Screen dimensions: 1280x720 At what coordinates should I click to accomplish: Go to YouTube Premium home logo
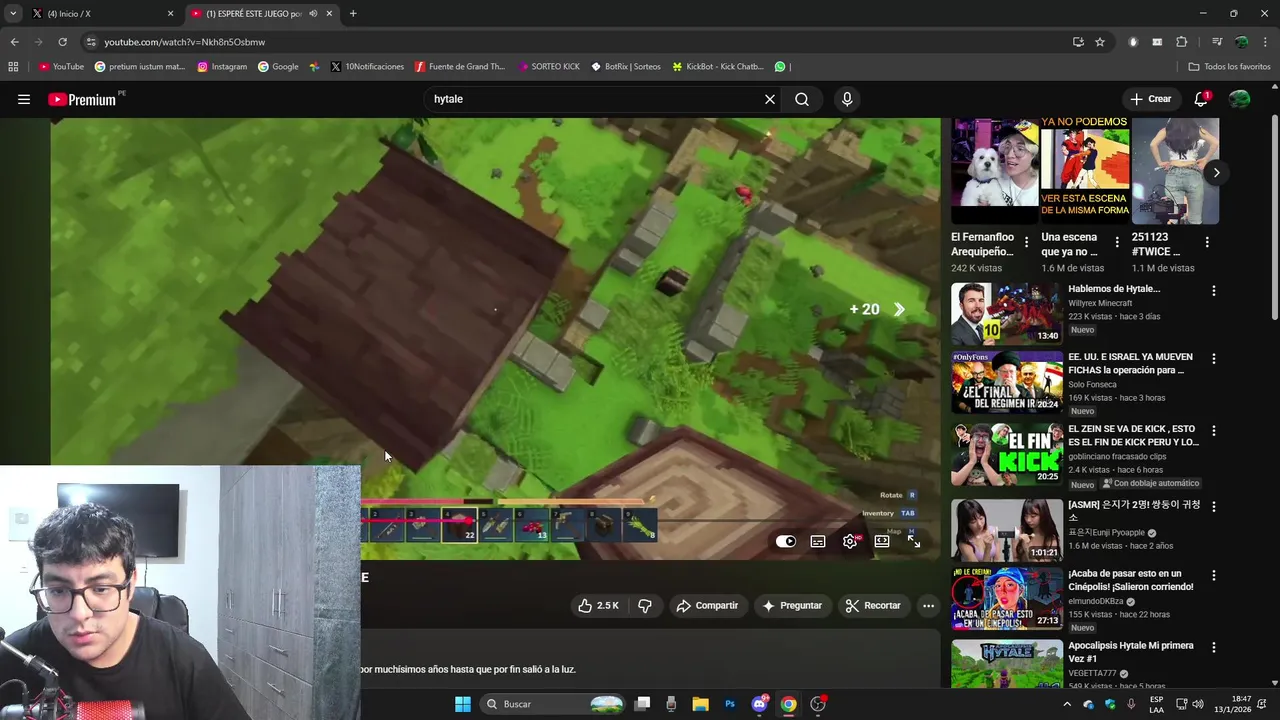point(82,99)
